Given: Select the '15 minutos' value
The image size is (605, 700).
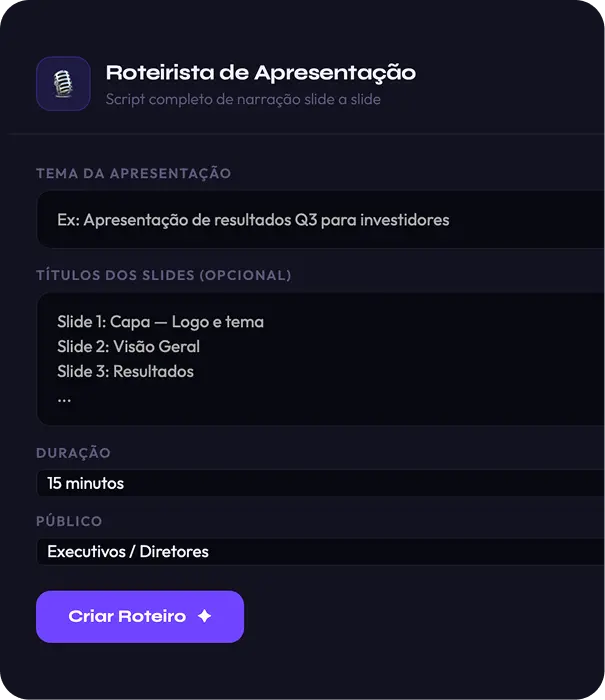Looking at the screenshot, I should (x=85, y=483).
